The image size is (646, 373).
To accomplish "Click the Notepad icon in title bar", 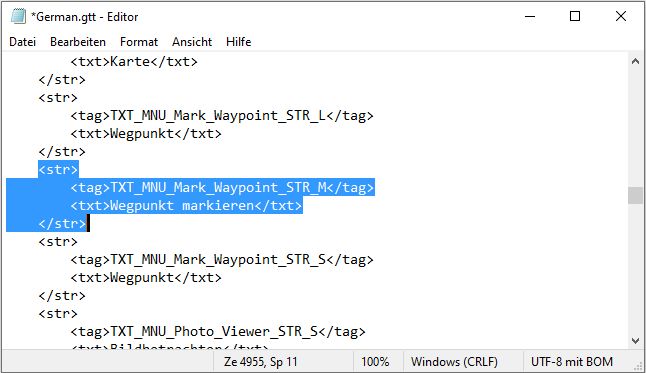I will tap(18, 16).
